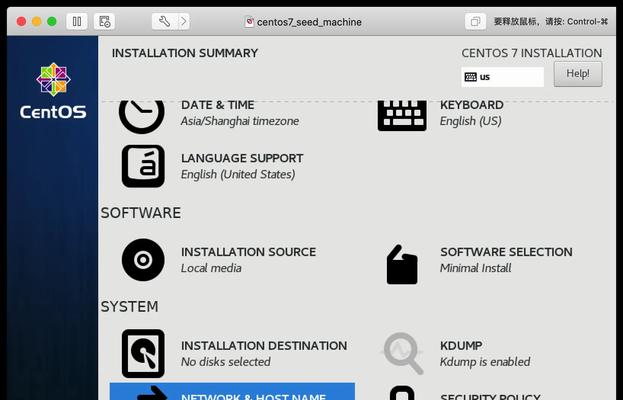623x400 pixels.
Task: Select DATE & TIME option
Action: point(218,105)
